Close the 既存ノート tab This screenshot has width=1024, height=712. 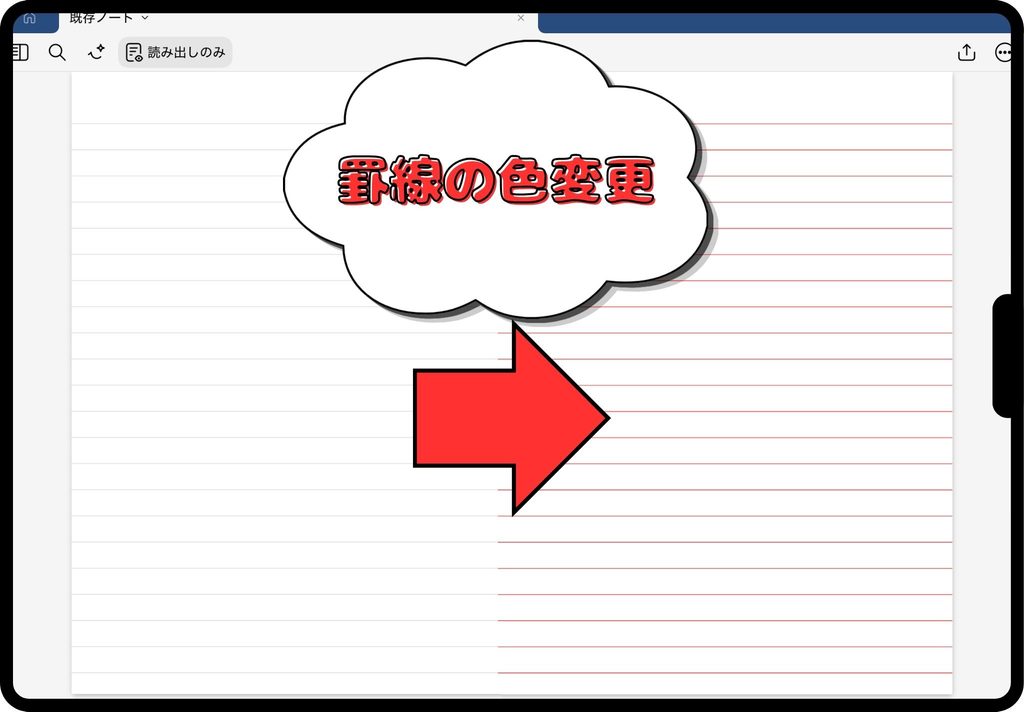520,18
